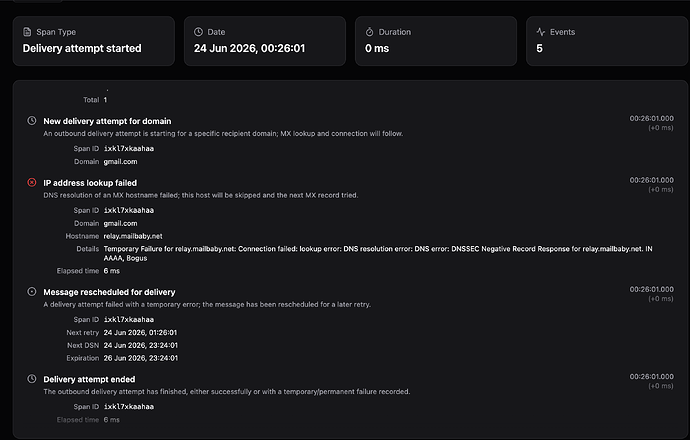Select gmail.com domain under New delivery attempt
Screen dimensions: 690x440
(x=121, y=161)
